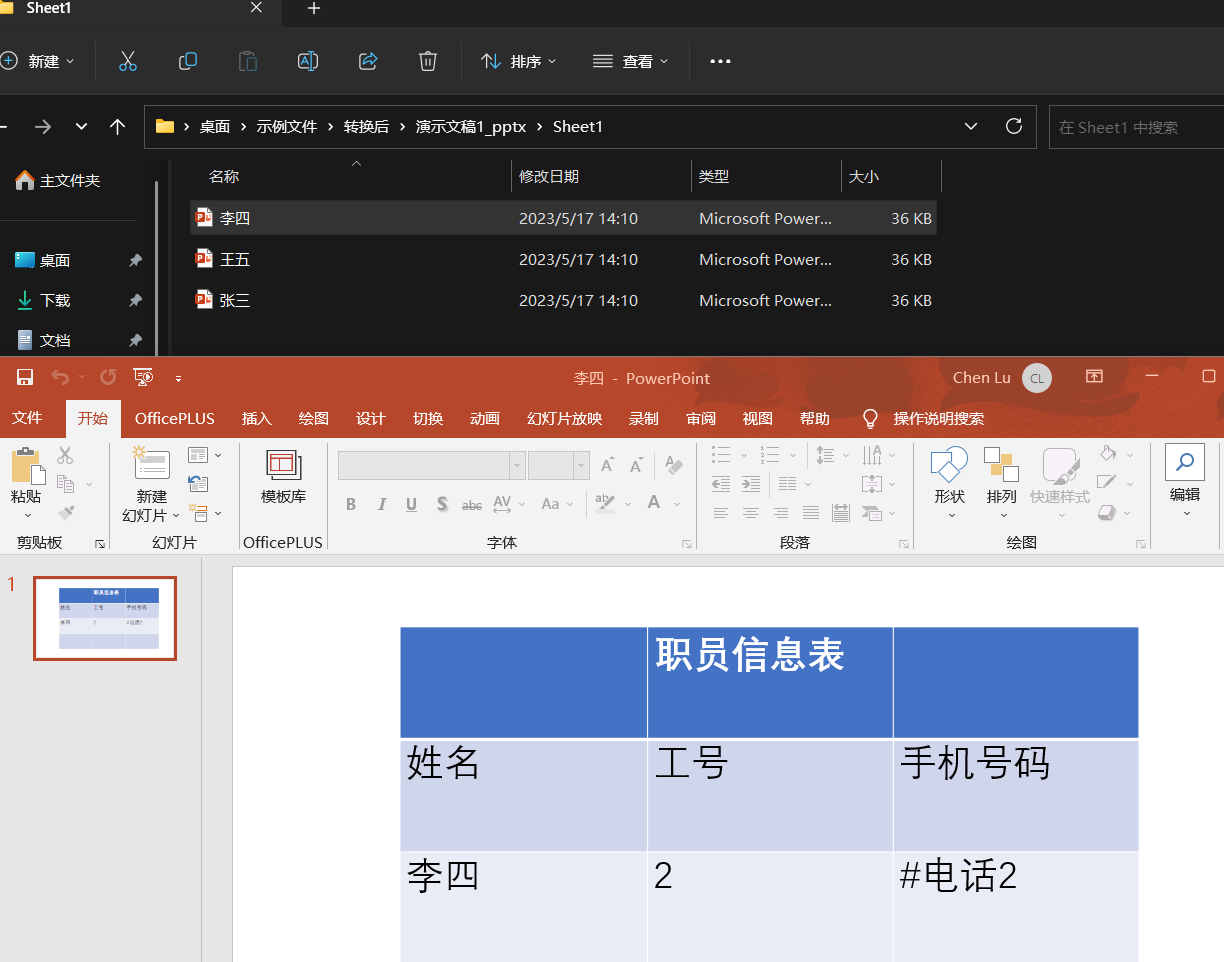Click the Save icon in PowerPoint
This screenshot has height=962, width=1224.
point(25,378)
